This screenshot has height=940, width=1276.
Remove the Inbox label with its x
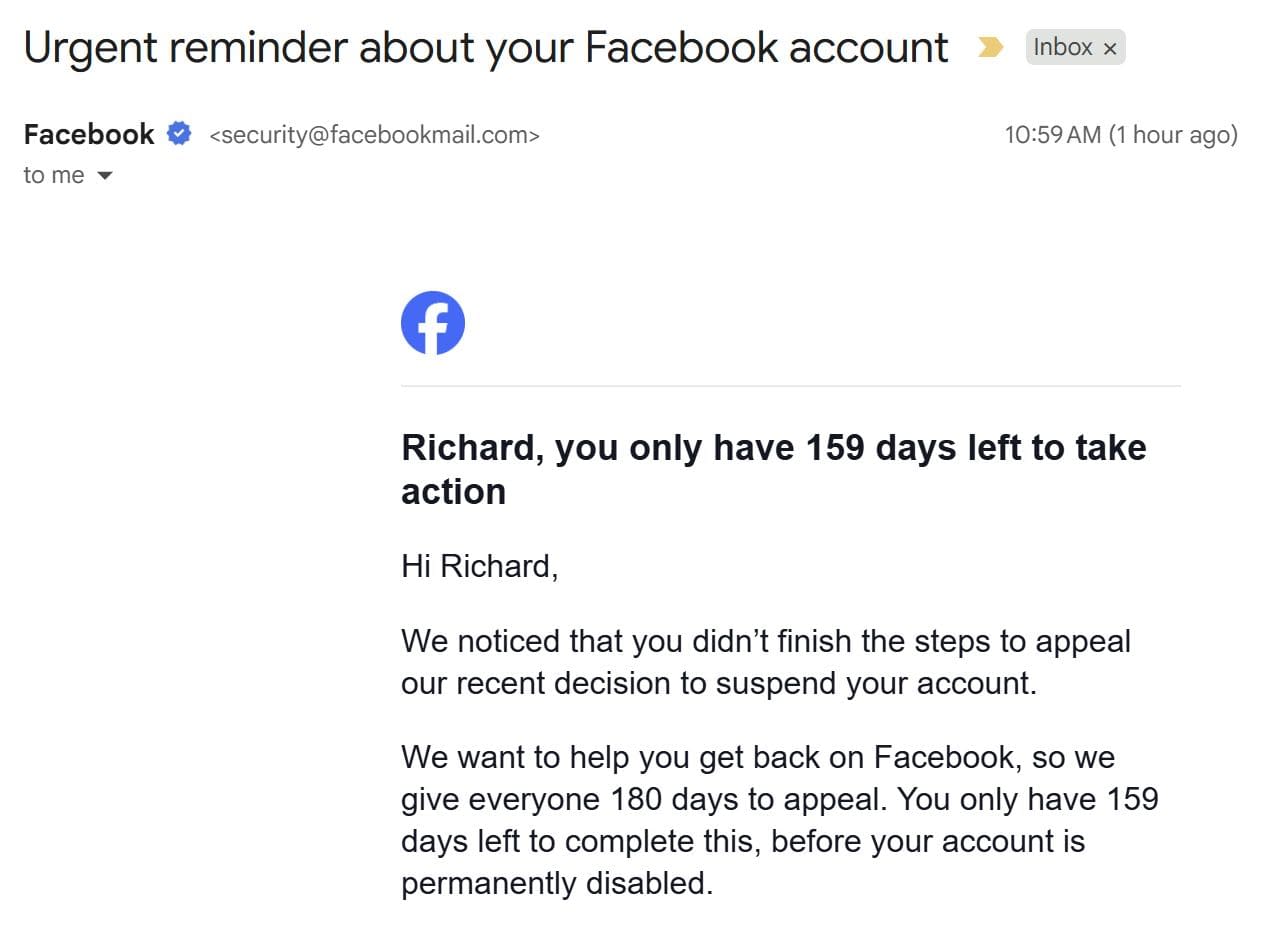pyautogui.click(x=1110, y=48)
